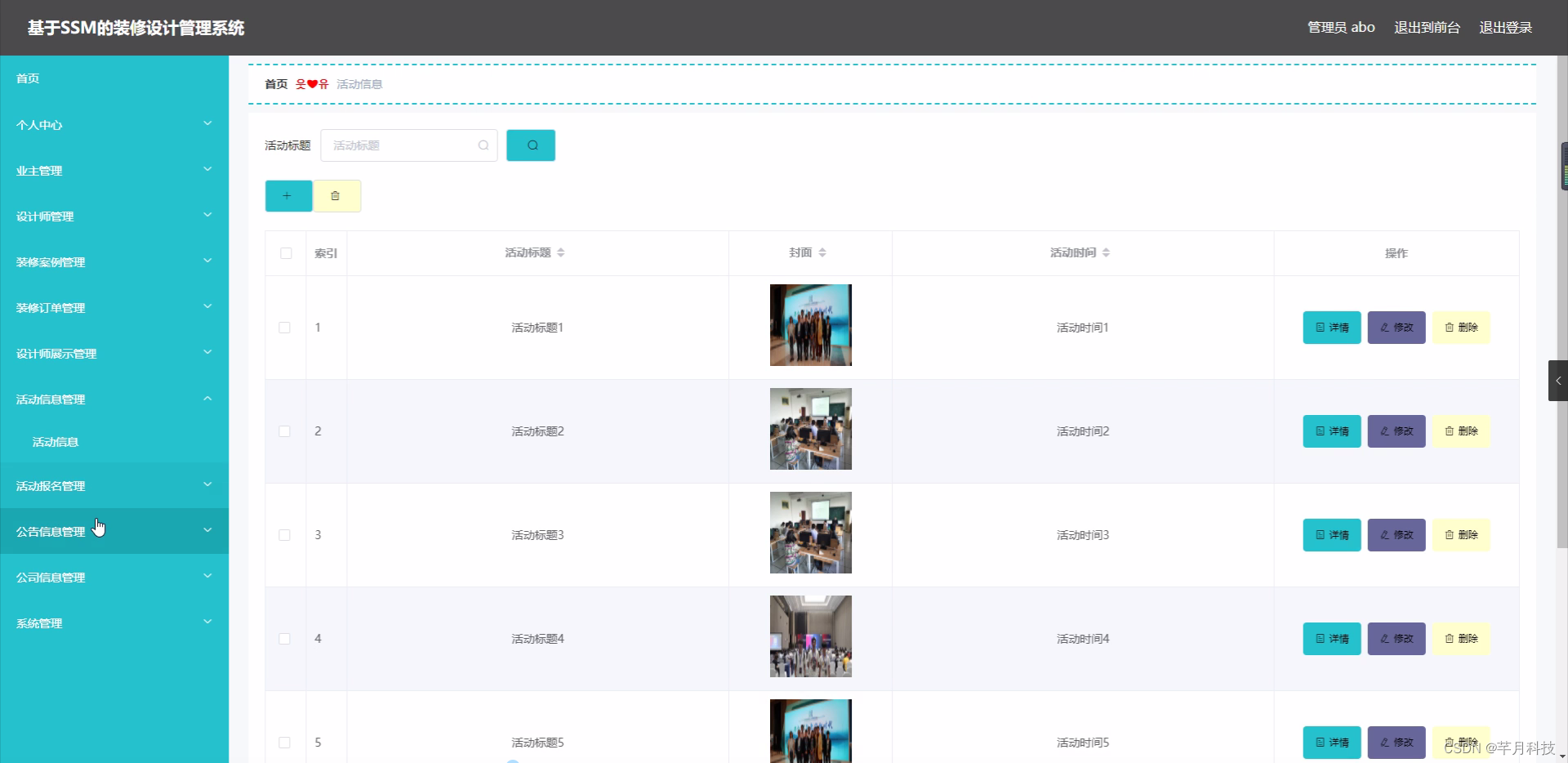Open 详情 for 活动标题1
The image size is (1568, 763).
pos(1331,328)
